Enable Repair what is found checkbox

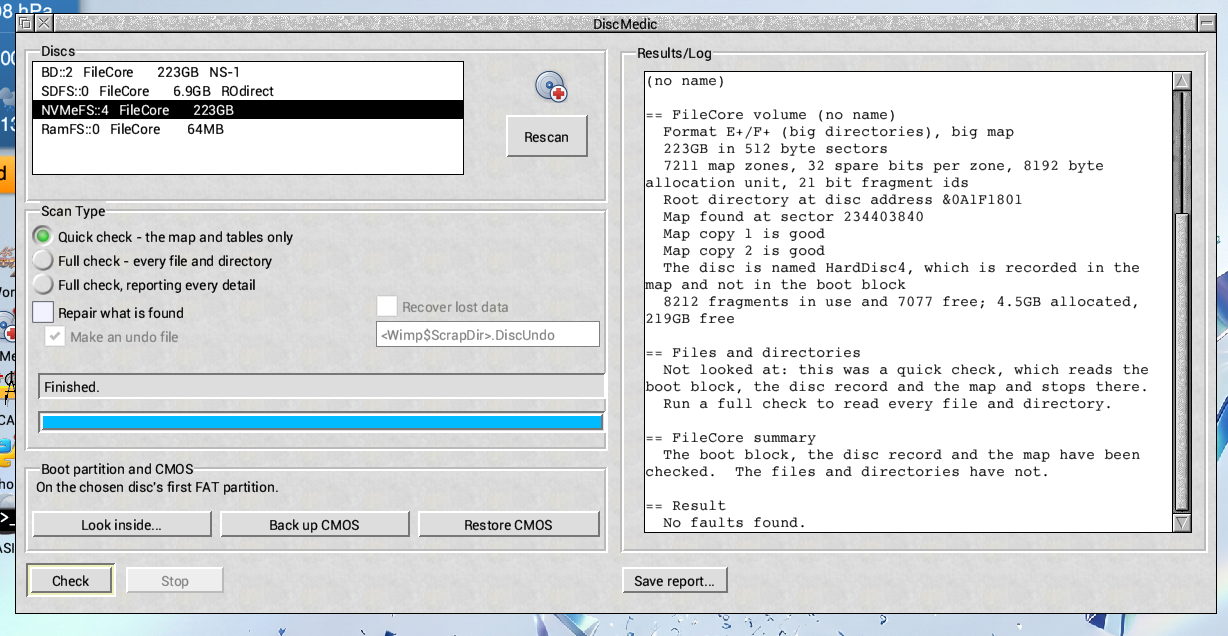pos(43,312)
